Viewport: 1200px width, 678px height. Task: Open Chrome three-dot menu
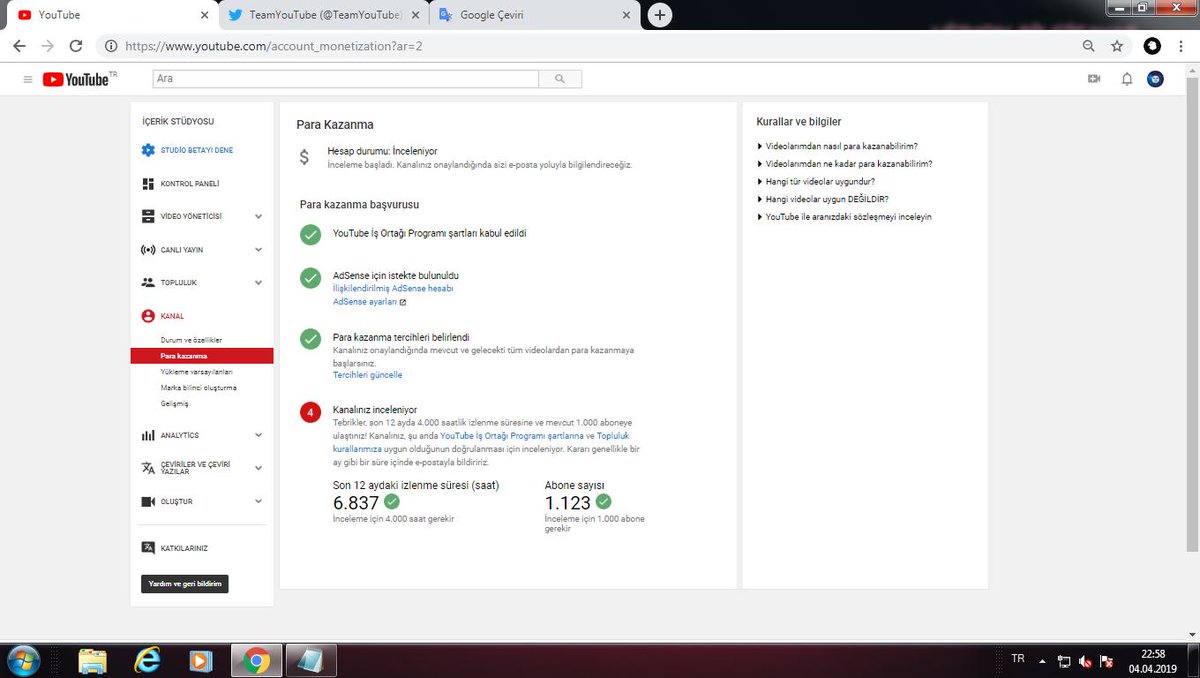tap(1182, 46)
